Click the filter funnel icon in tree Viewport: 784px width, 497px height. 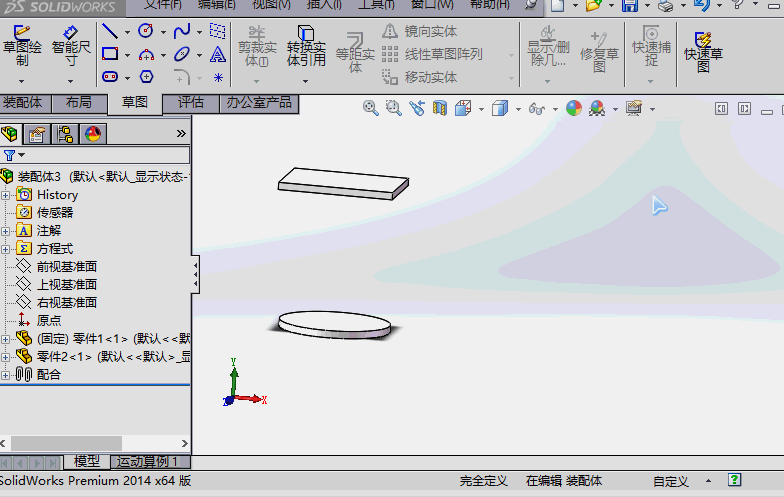coord(9,155)
